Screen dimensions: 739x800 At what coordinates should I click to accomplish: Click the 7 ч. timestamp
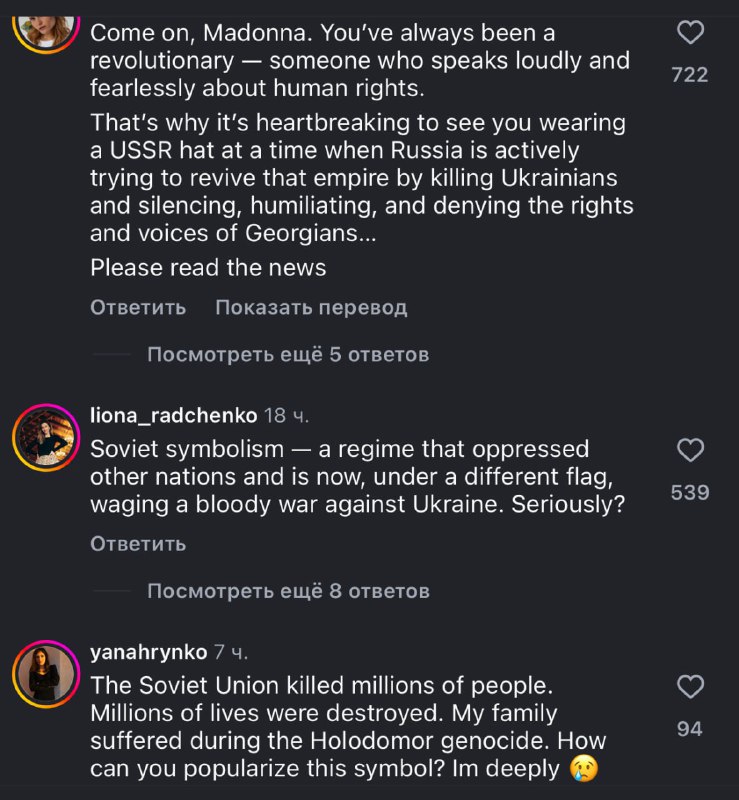231,652
